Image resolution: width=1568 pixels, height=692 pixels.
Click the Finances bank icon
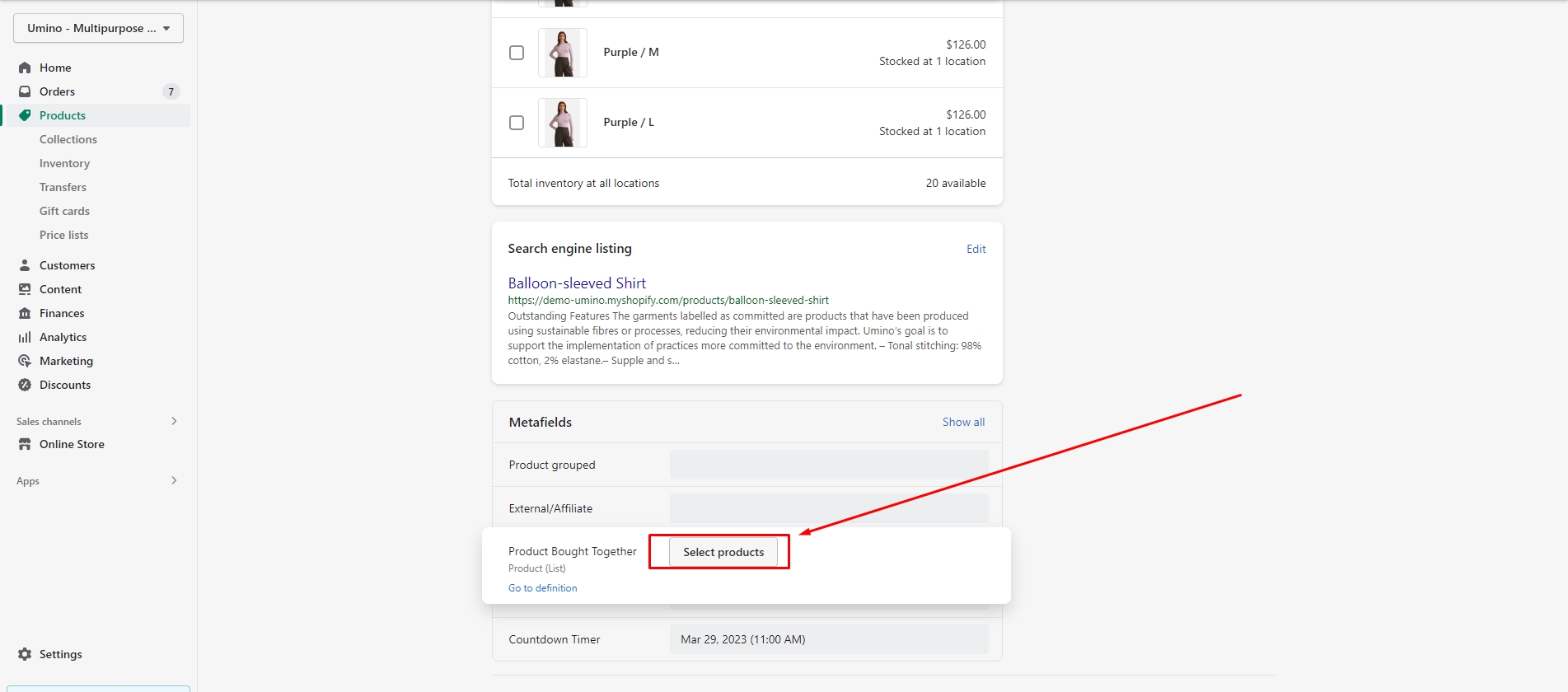click(25, 313)
